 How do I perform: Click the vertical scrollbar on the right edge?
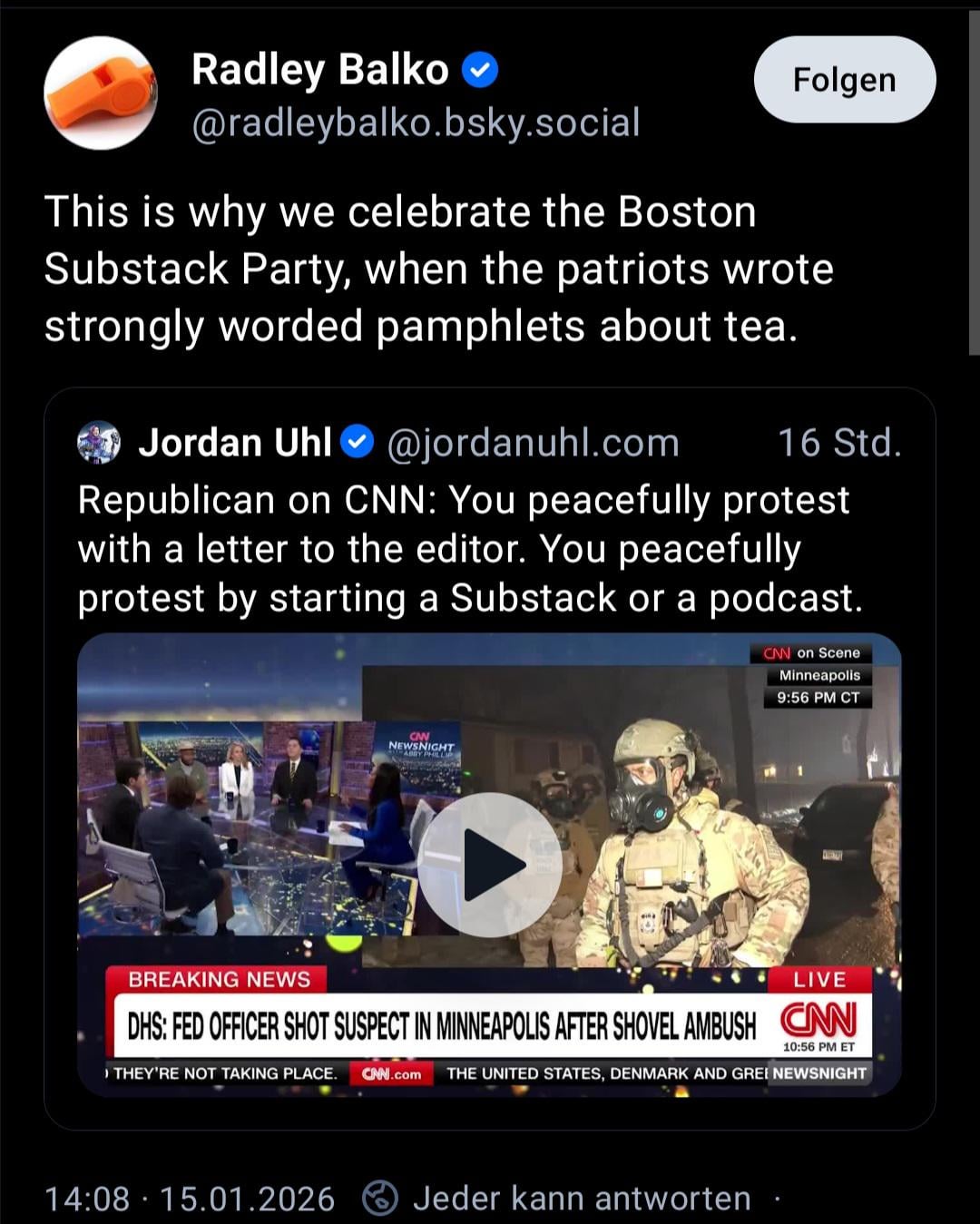coord(974,181)
